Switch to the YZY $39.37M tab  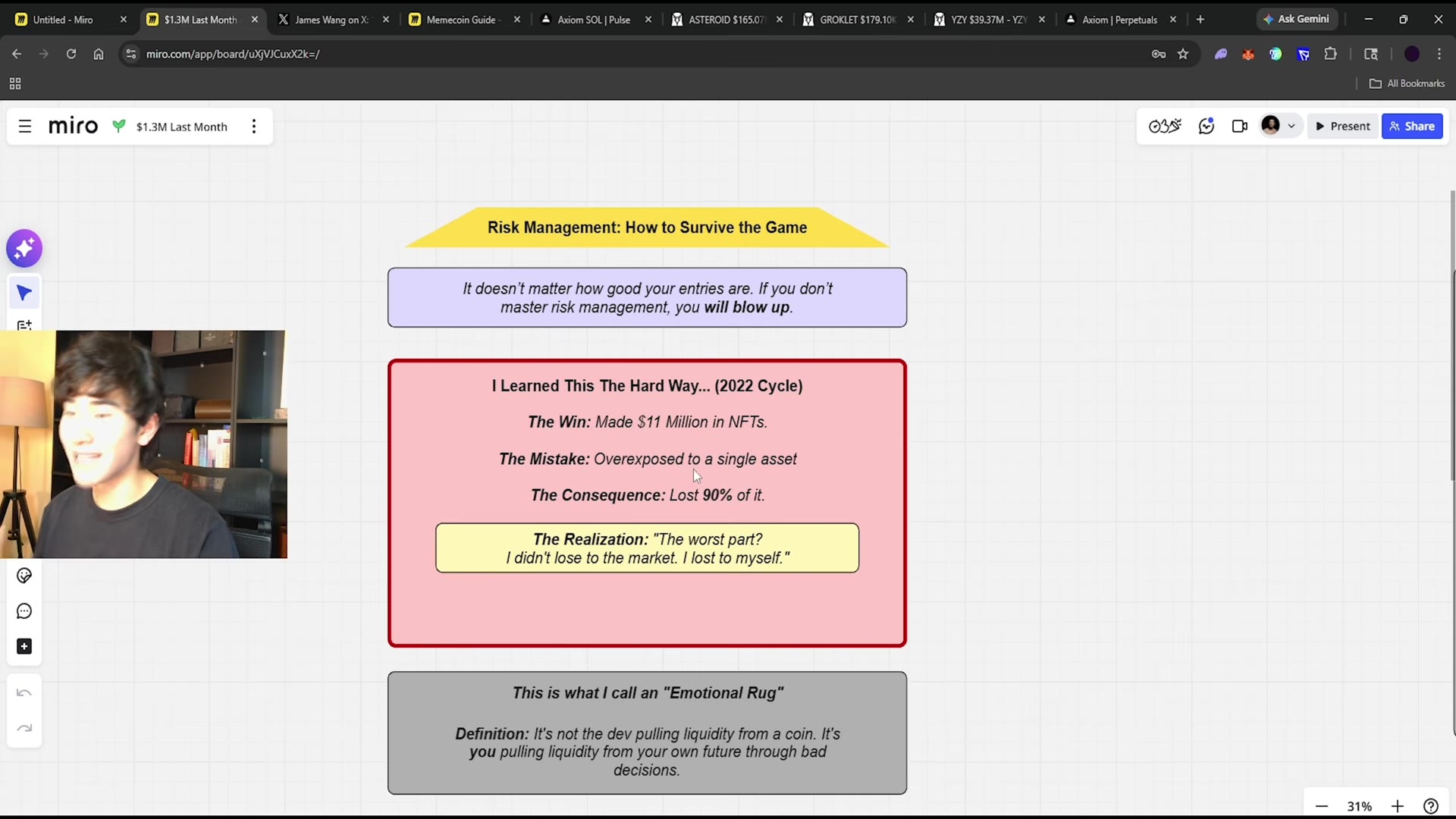989,20
